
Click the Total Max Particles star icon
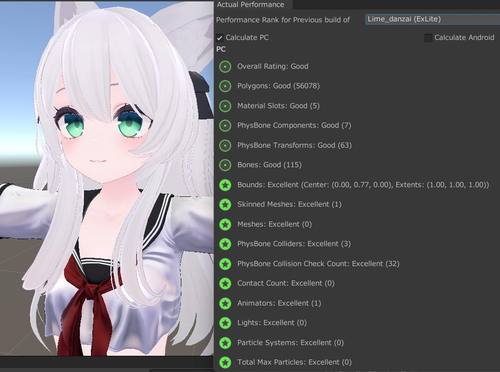225,362
